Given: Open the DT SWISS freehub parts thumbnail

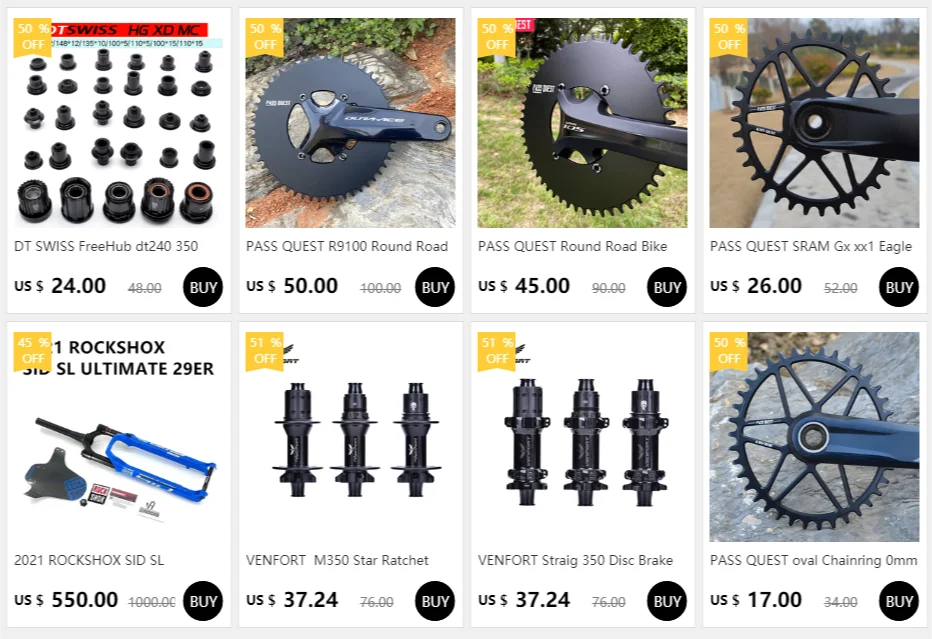Looking at the screenshot, I should coord(118,122).
